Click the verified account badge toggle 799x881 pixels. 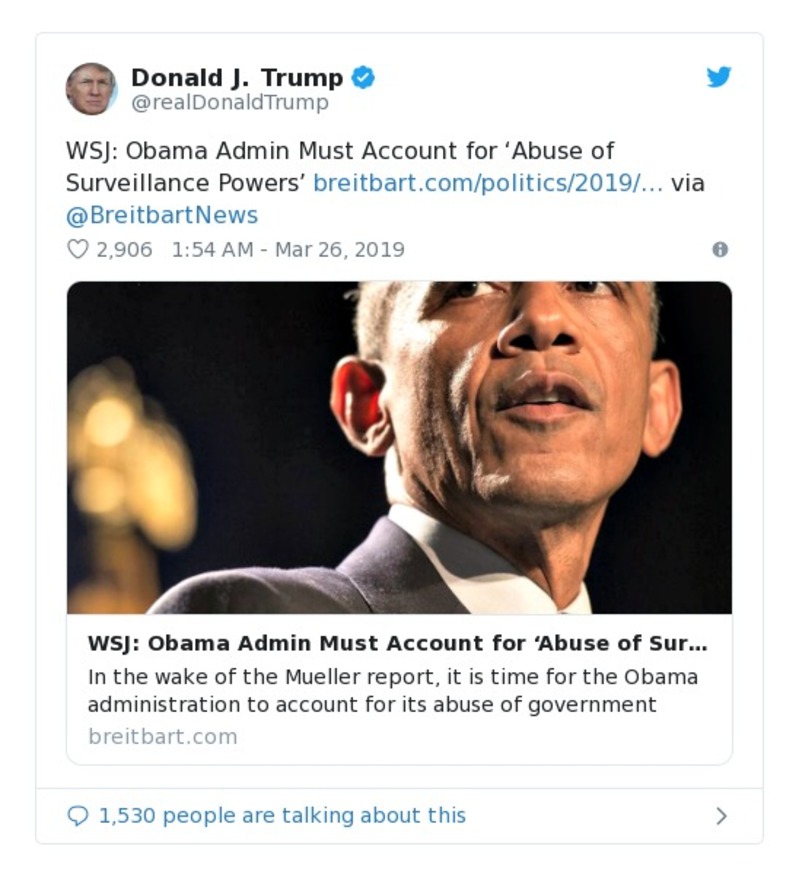click(365, 75)
